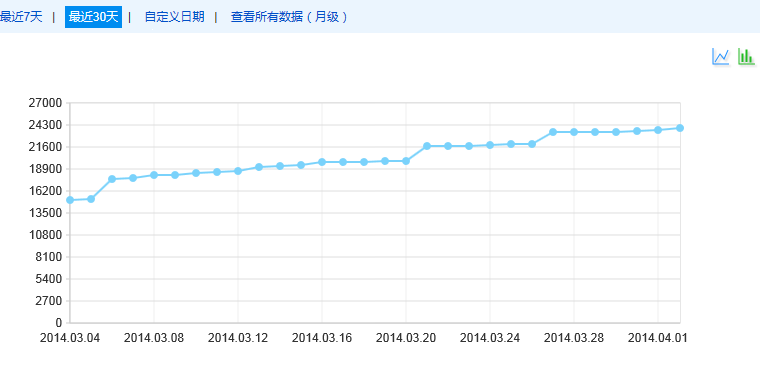The width and height of the screenshot is (762, 371).
Task: Click the data point at 2014.03.28
Action: (x=574, y=132)
